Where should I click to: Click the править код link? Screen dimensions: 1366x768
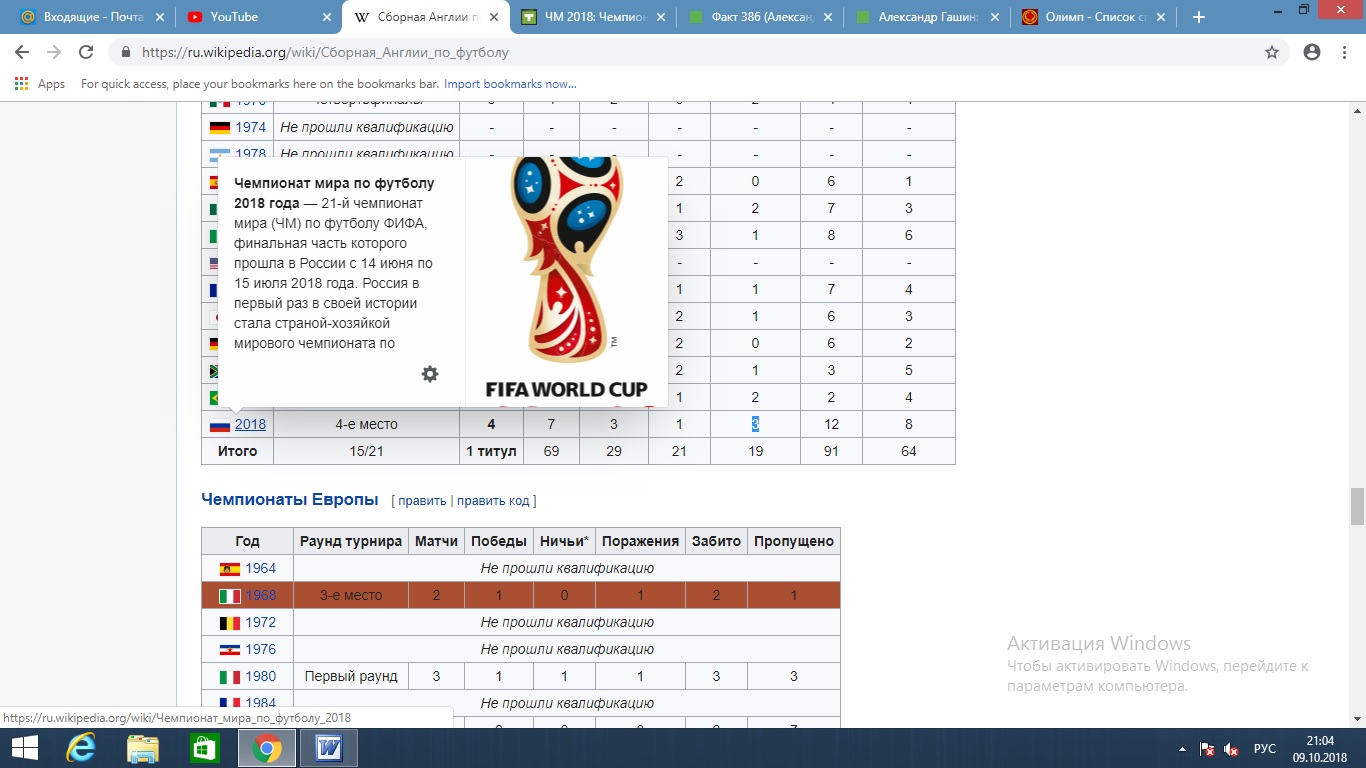(x=492, y=500)
